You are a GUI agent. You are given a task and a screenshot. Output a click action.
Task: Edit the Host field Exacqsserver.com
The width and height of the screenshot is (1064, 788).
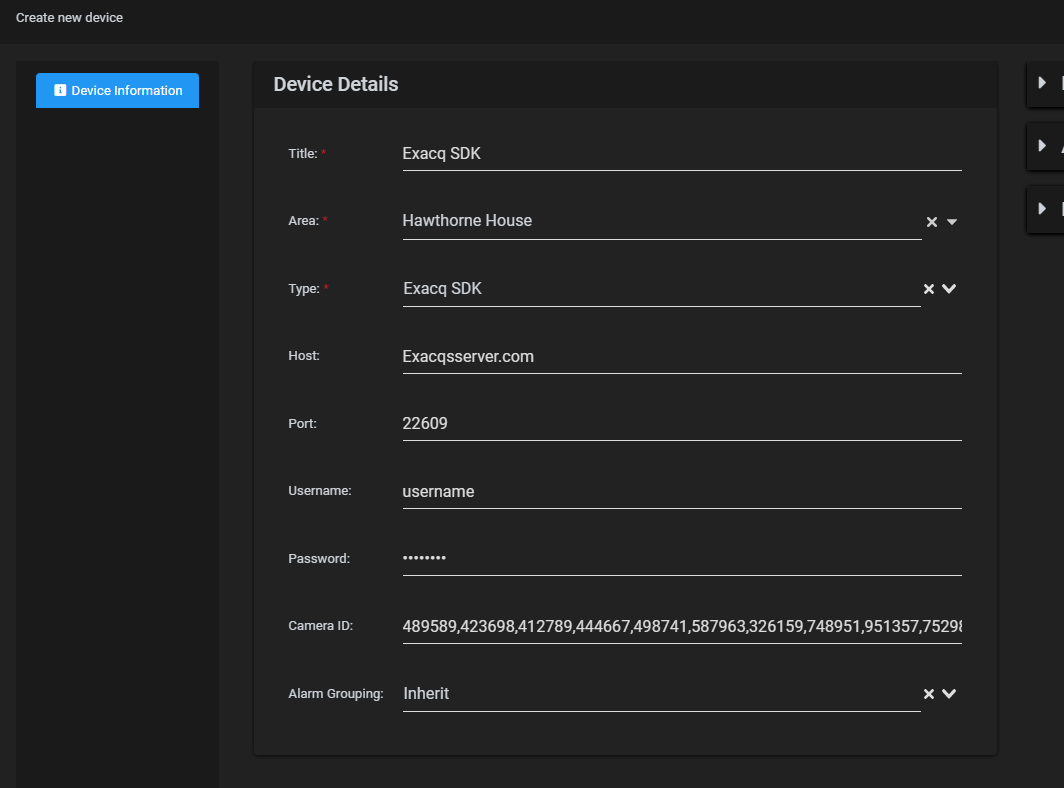click(x=682, y=356)
